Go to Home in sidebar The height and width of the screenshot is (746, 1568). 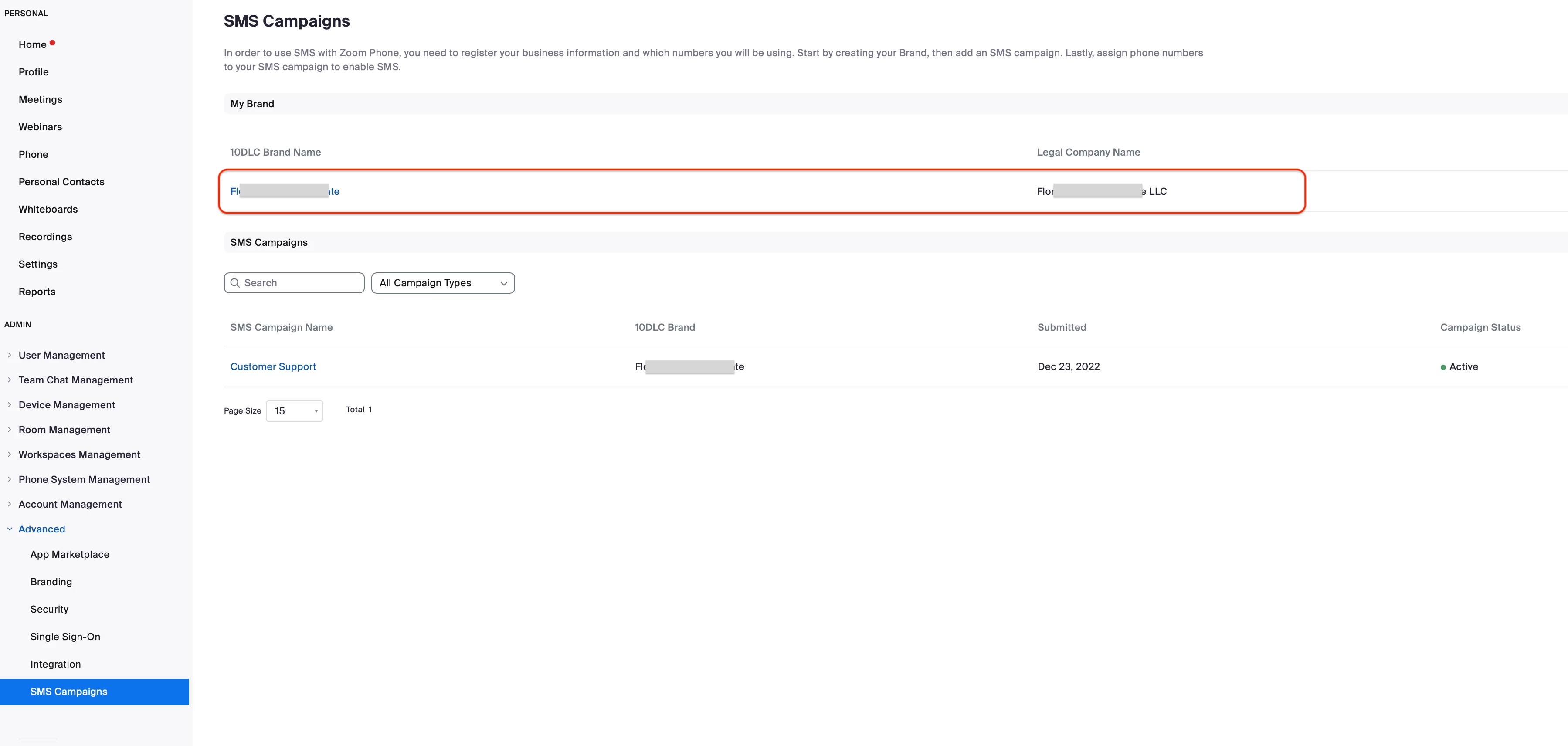click(x=32, y=44)
